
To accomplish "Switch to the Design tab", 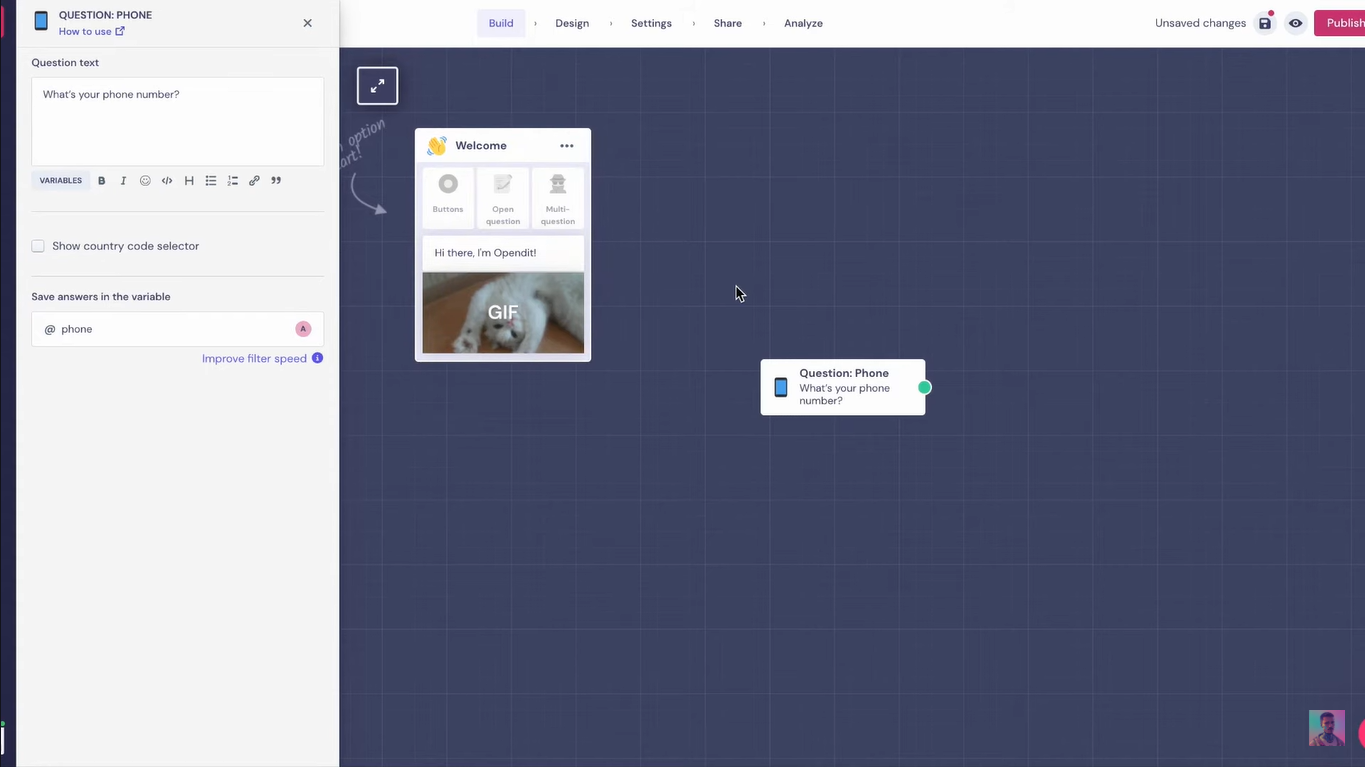I will pos(572,23).
